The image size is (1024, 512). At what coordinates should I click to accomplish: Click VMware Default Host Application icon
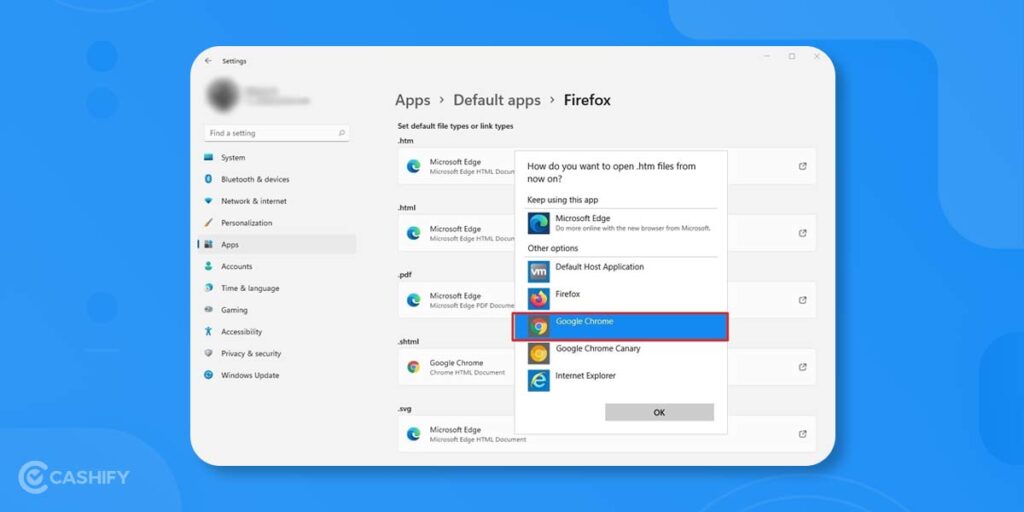pos(539,272)
